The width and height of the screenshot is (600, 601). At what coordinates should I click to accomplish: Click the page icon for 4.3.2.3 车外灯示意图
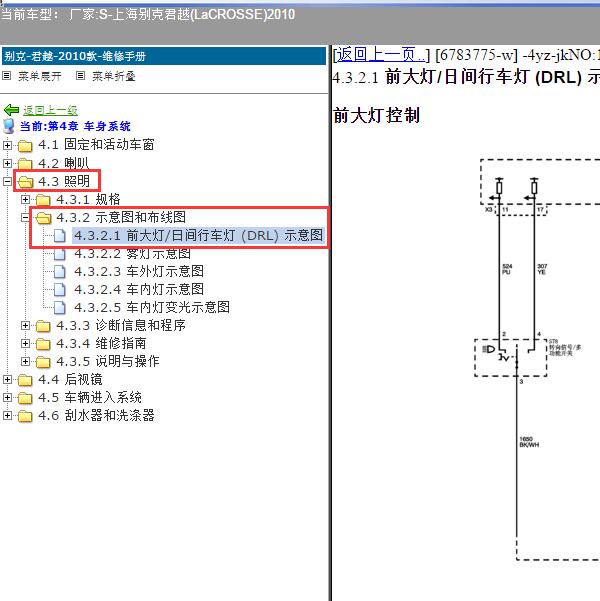click(59, 272)
